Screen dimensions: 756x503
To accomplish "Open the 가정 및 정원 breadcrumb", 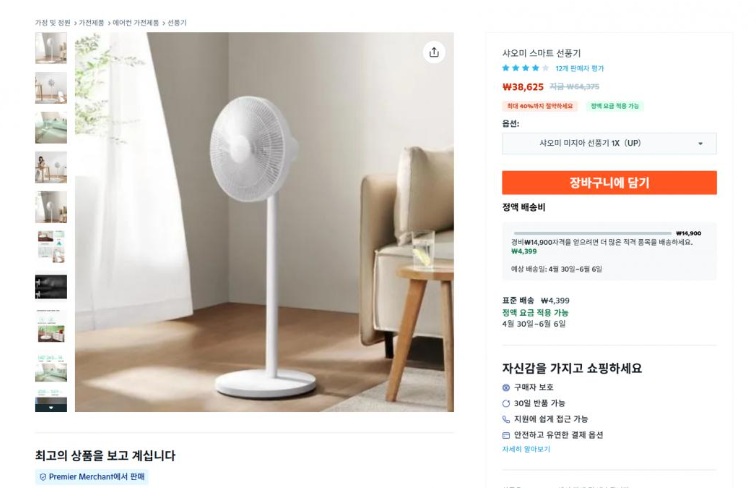I will coord(53,23).
